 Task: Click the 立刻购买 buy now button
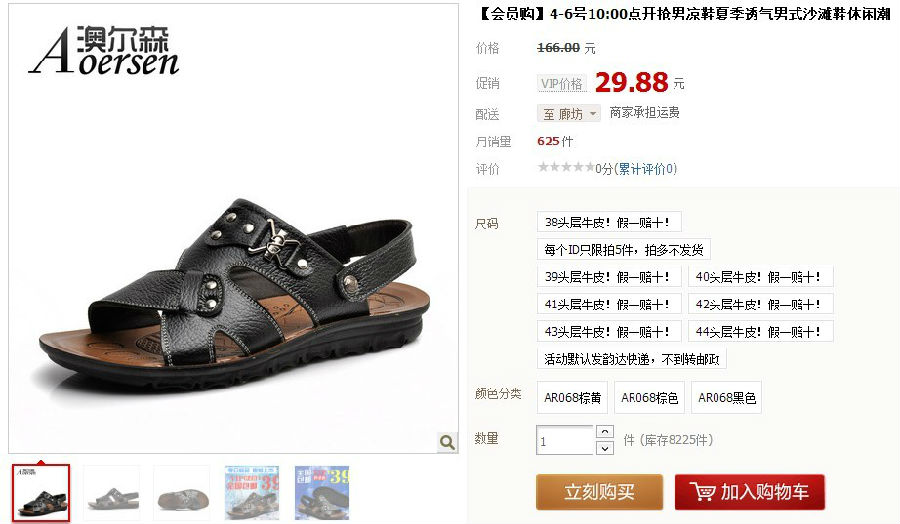[599, 492]
